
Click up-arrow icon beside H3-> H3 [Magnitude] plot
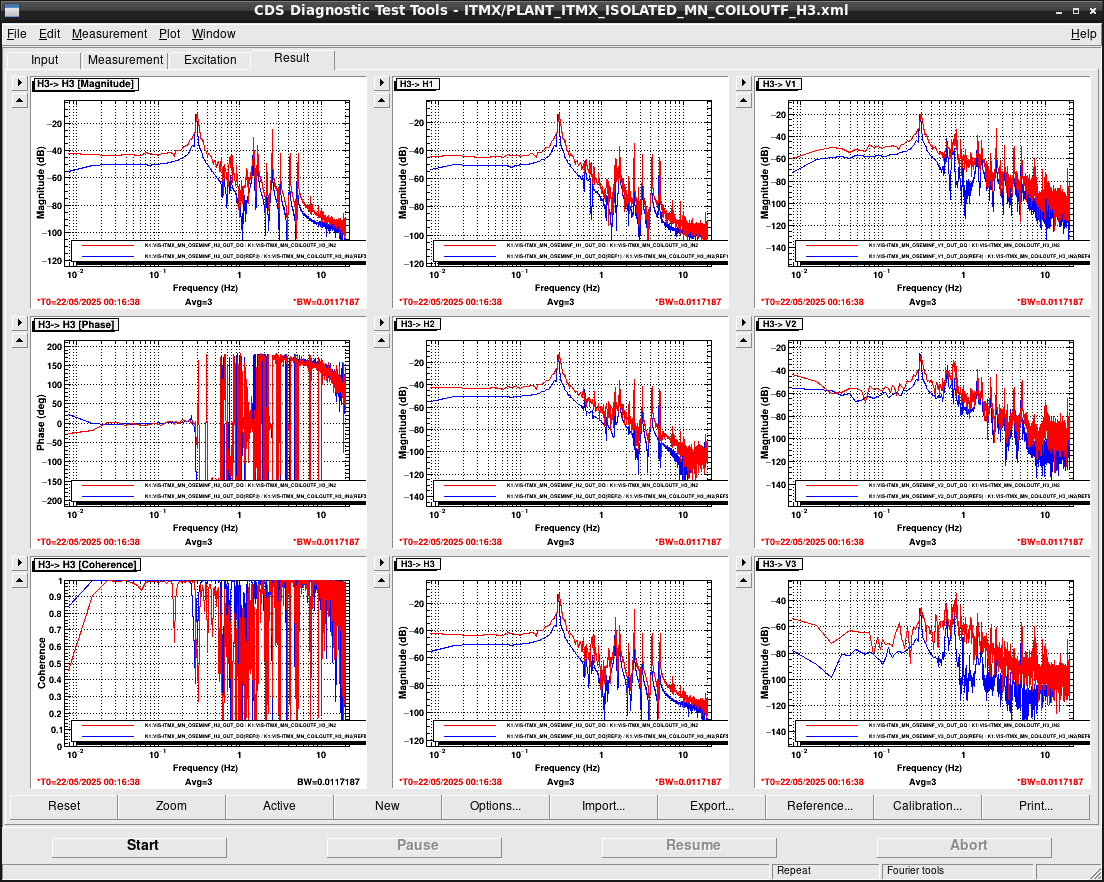pos(20,101)
